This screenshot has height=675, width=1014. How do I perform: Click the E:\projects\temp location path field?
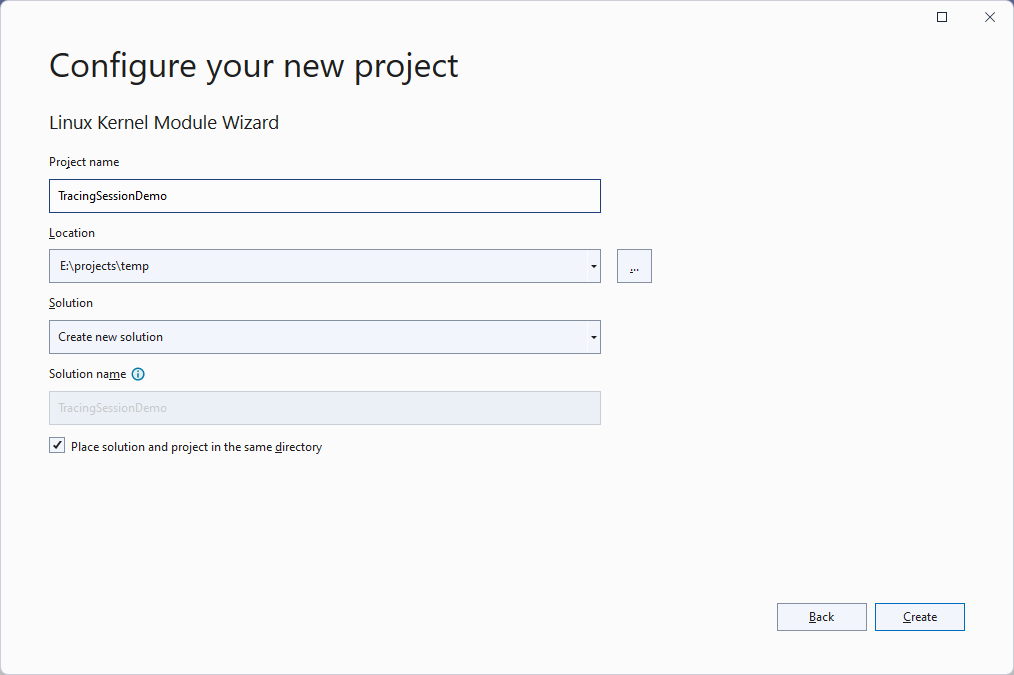[x=315, y=266]
